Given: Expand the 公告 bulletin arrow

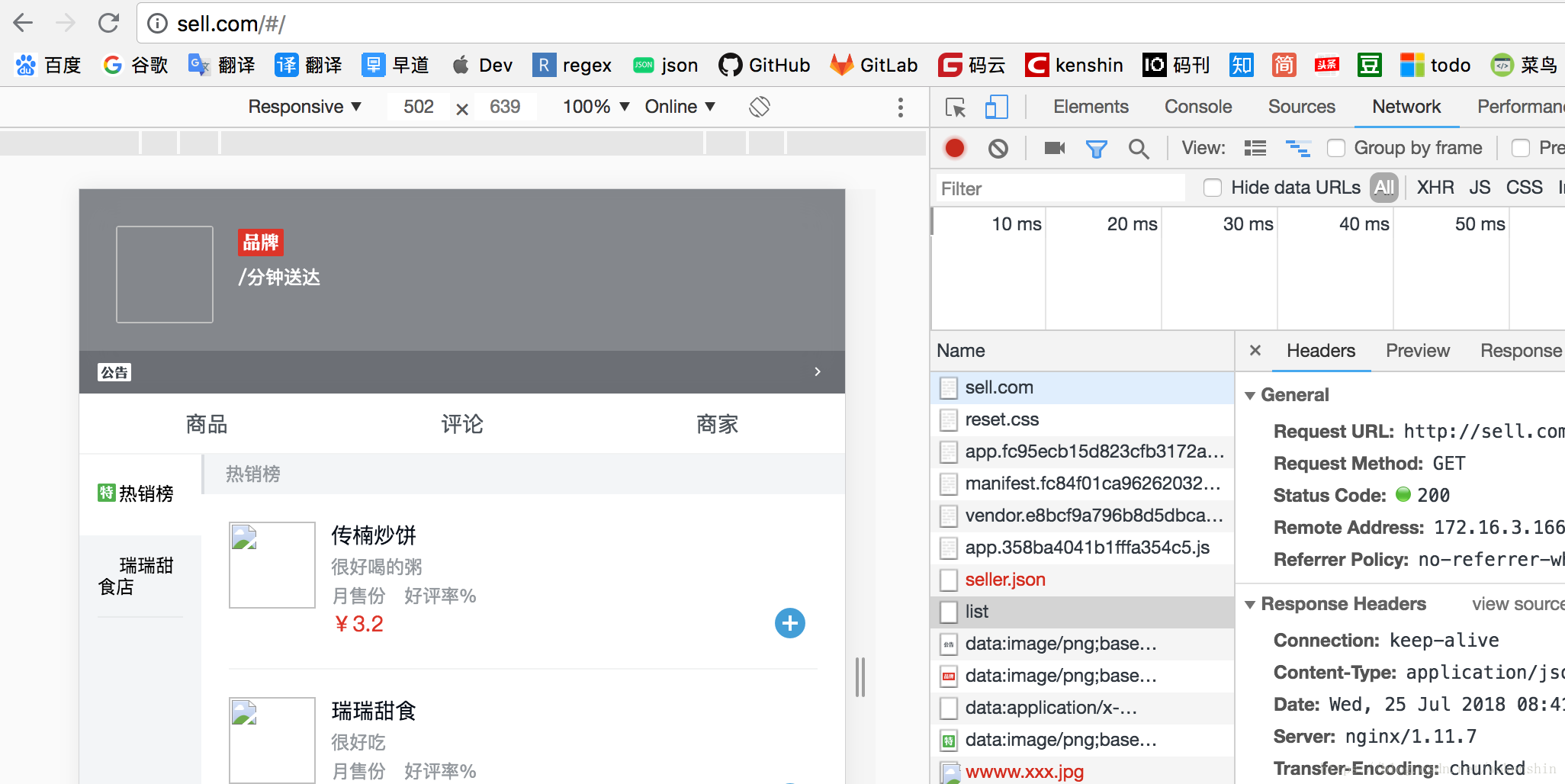Looking at the screenshot, I should click(818, 371).
